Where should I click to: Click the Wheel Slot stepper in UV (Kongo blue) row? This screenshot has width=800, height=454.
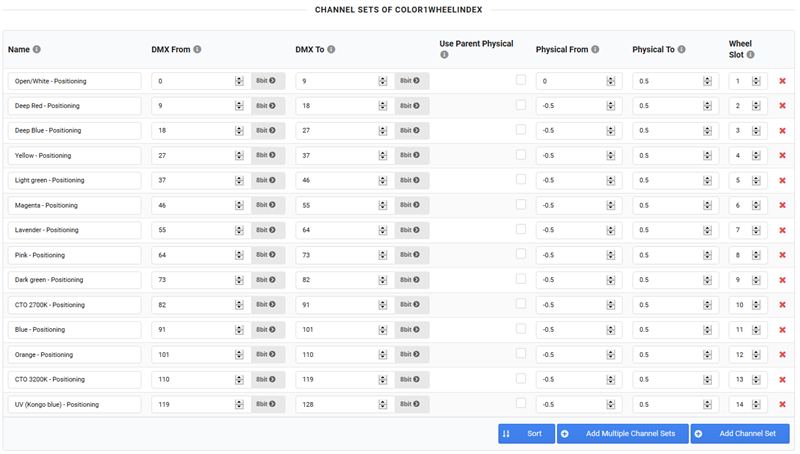[756, 405]
